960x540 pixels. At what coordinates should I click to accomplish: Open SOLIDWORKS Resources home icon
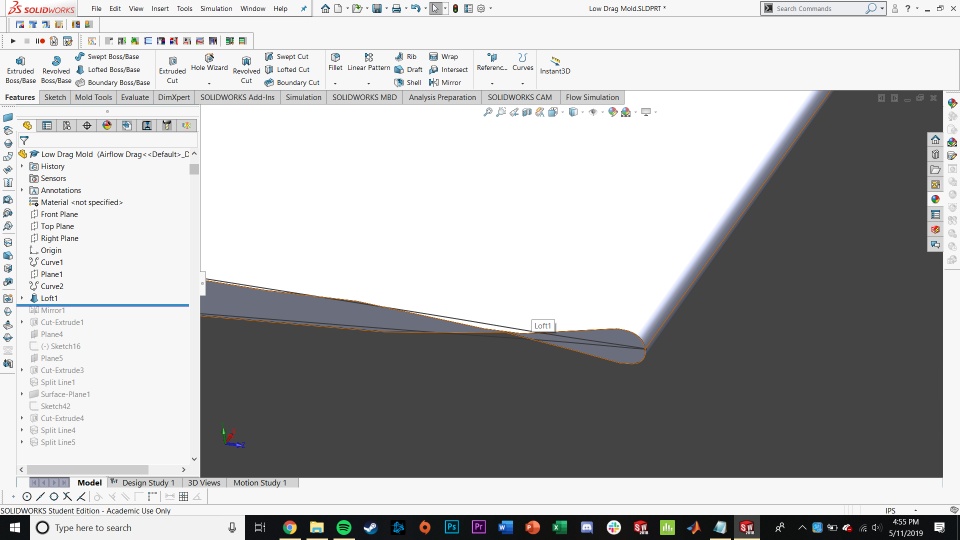tap(936, 140)
